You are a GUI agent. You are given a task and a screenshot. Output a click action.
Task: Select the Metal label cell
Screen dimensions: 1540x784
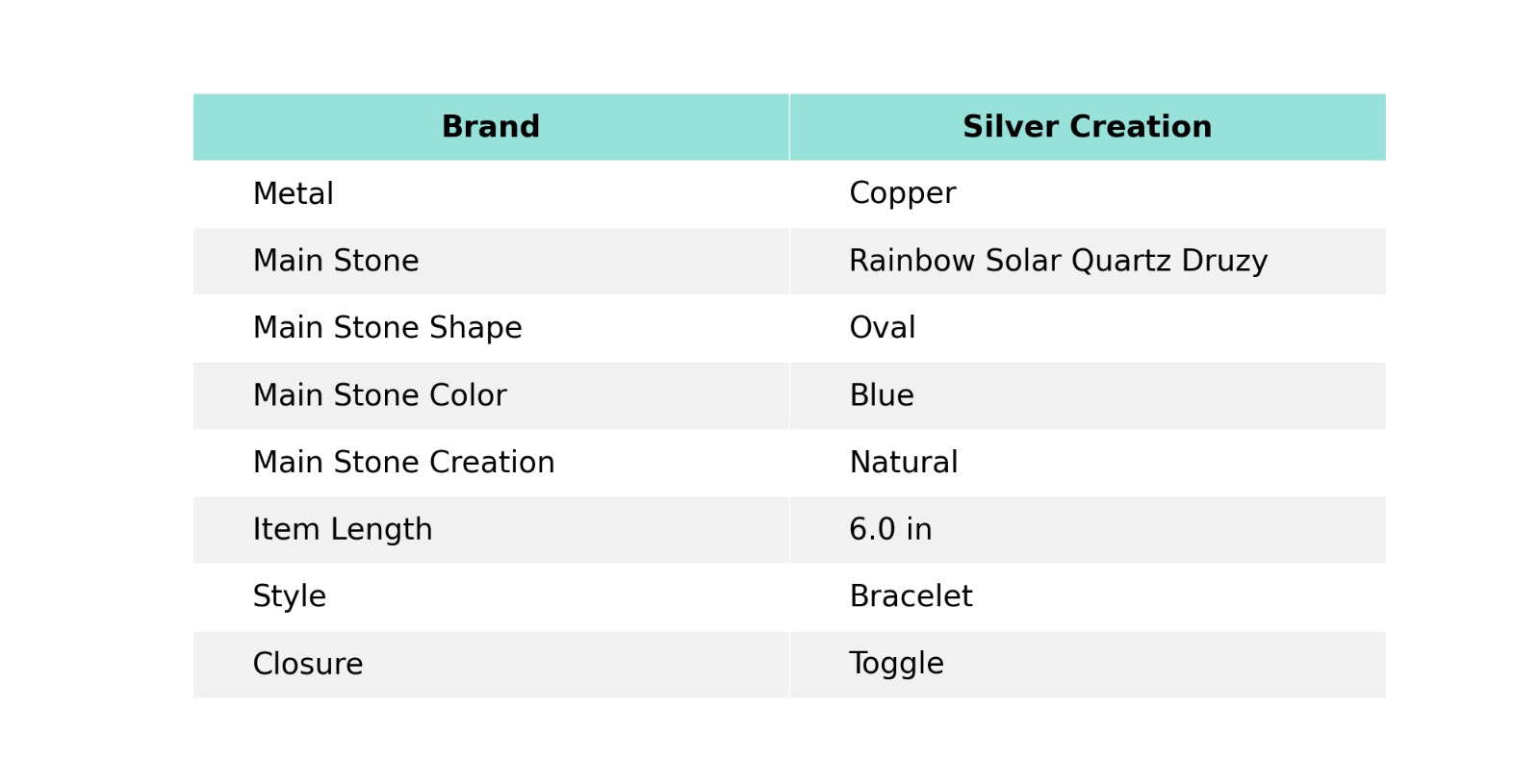tap(491, 194)
